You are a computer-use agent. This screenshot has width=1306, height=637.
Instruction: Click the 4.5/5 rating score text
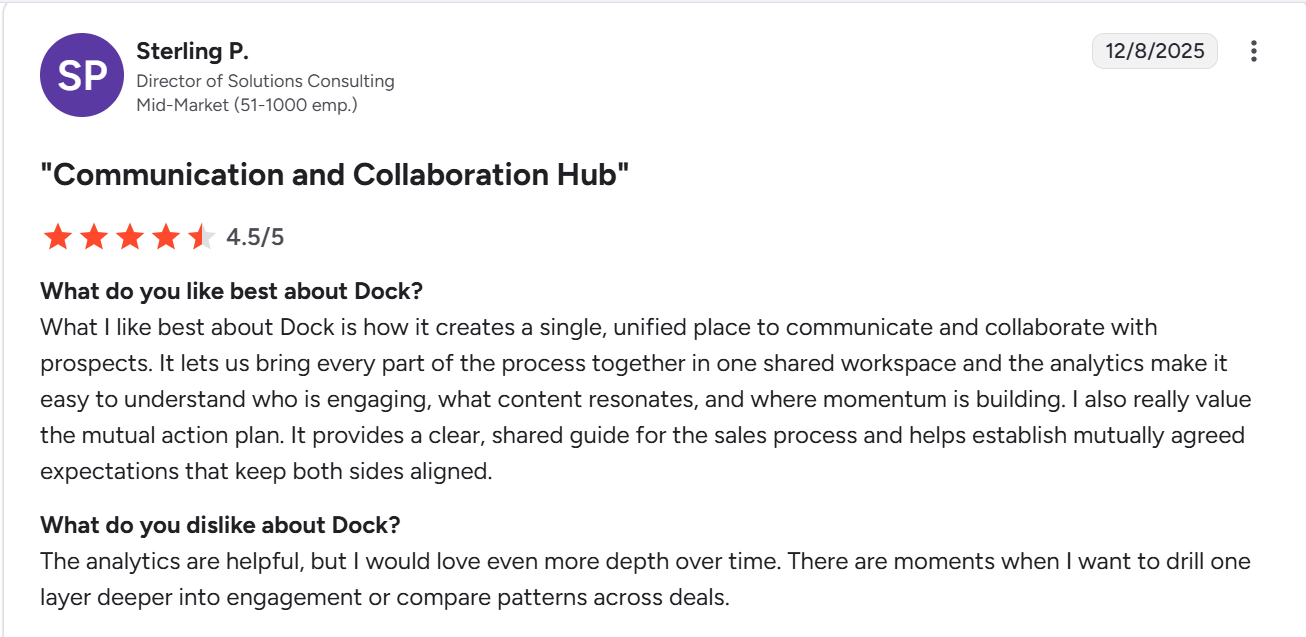point(255,237)
